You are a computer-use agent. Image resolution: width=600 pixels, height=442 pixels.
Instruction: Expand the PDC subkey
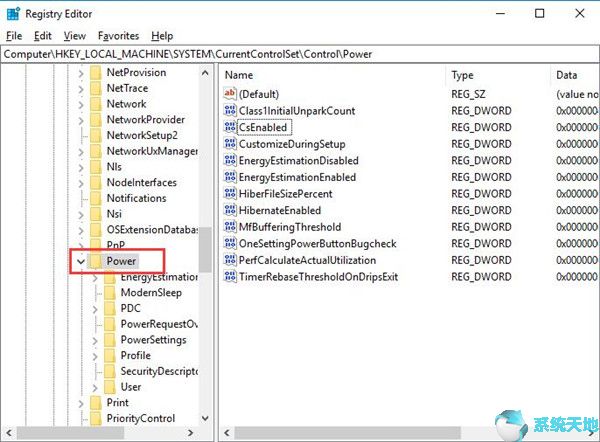point(95,309)
